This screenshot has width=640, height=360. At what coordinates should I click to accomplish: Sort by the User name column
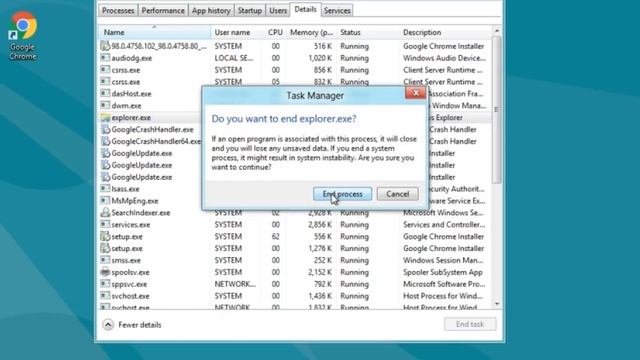pos(237,32)
